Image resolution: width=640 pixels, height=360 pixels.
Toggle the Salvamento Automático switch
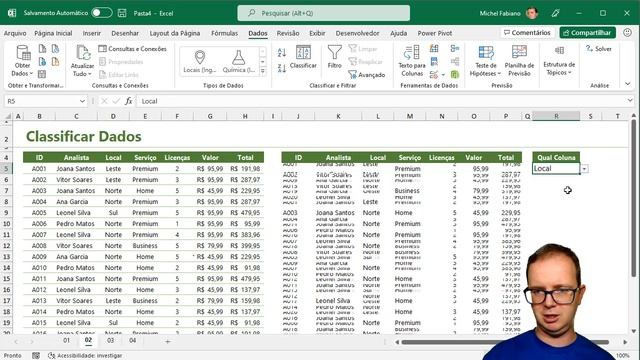point(101,13)
